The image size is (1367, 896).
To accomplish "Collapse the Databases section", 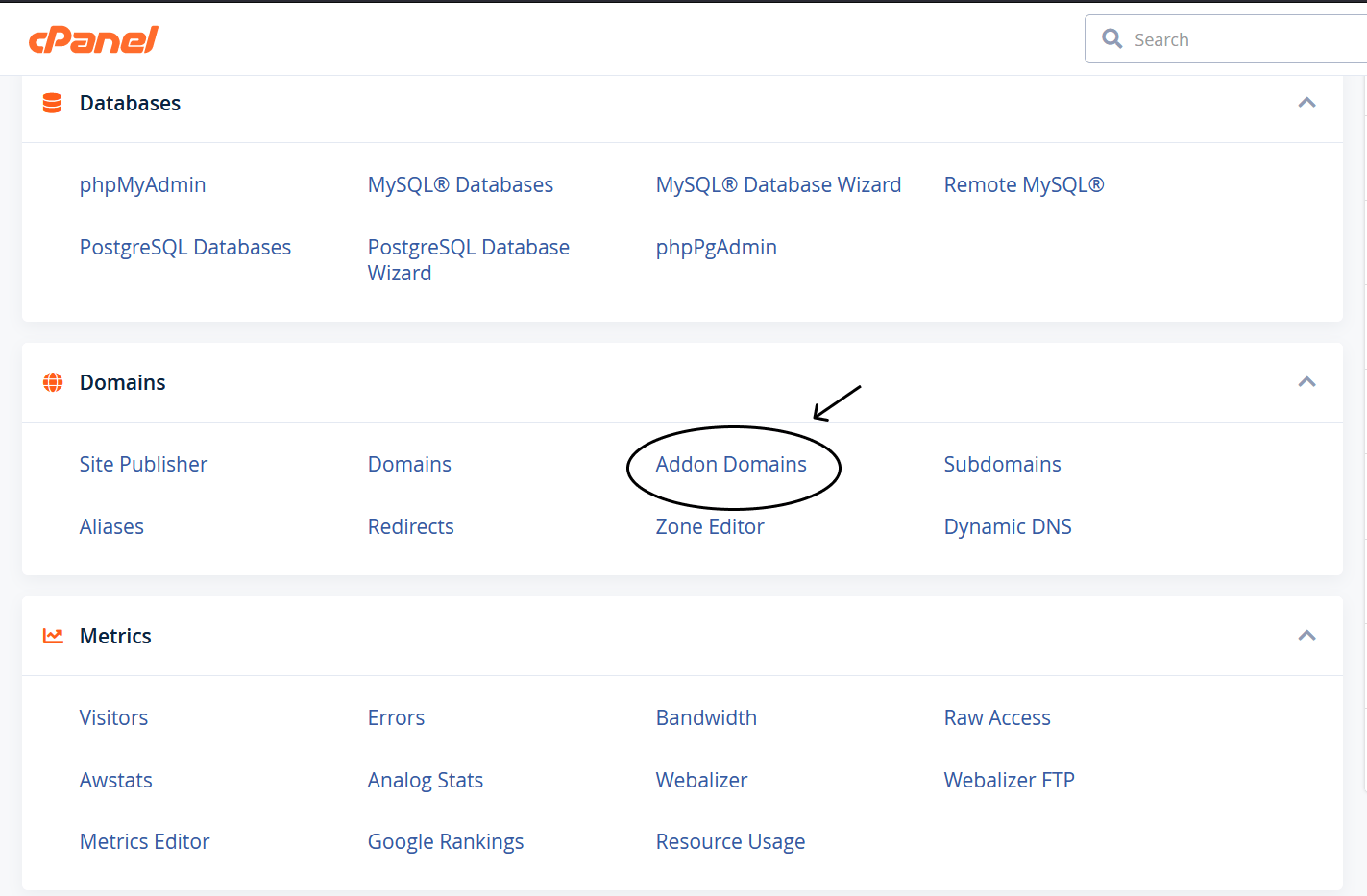I will click(1306, 103).
